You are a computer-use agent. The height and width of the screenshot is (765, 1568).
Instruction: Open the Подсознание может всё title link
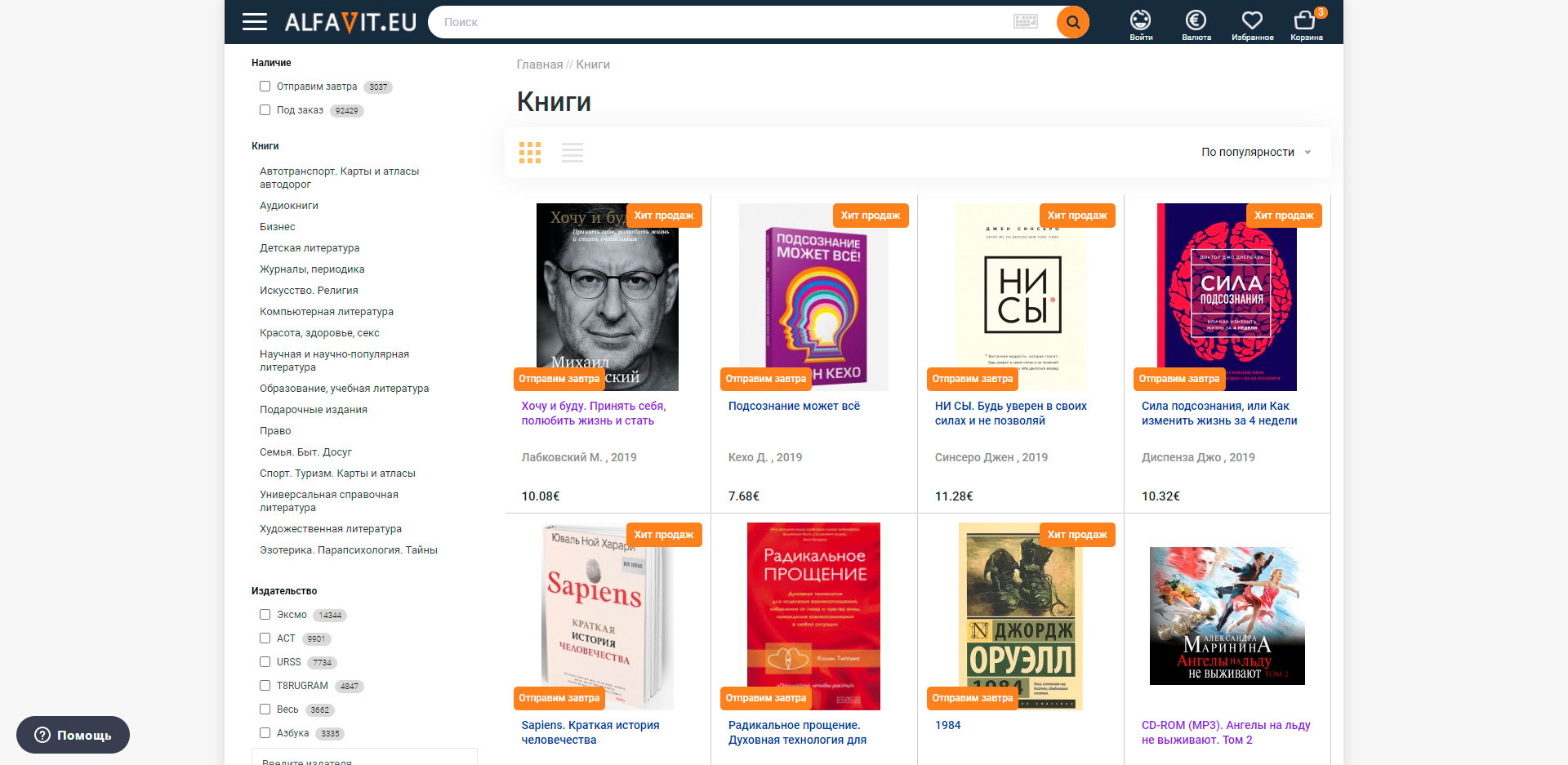794,406
